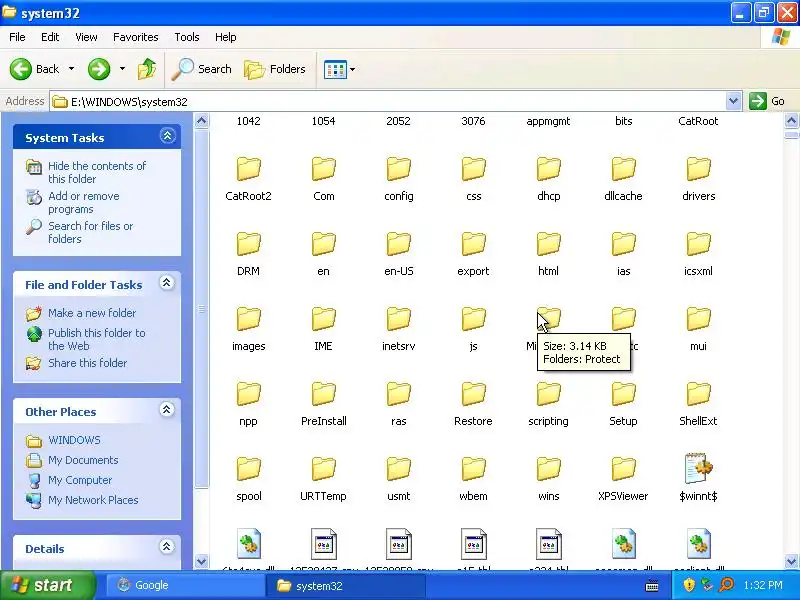Open the Favorites menu
800x600 pixels.
pos(136,37)
